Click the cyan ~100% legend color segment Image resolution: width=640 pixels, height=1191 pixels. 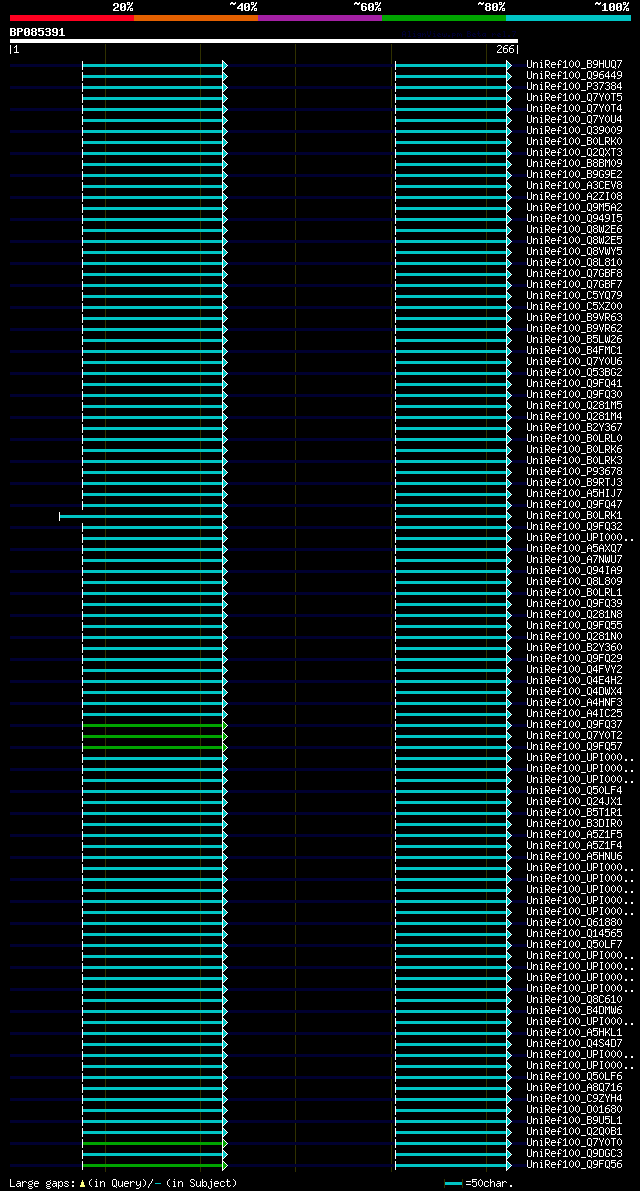pyautogui.click(x=569, y=17)
